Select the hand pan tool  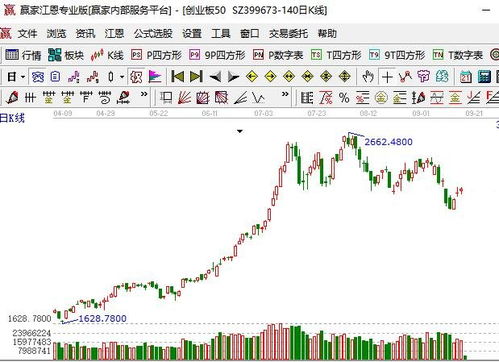[368, 77]
